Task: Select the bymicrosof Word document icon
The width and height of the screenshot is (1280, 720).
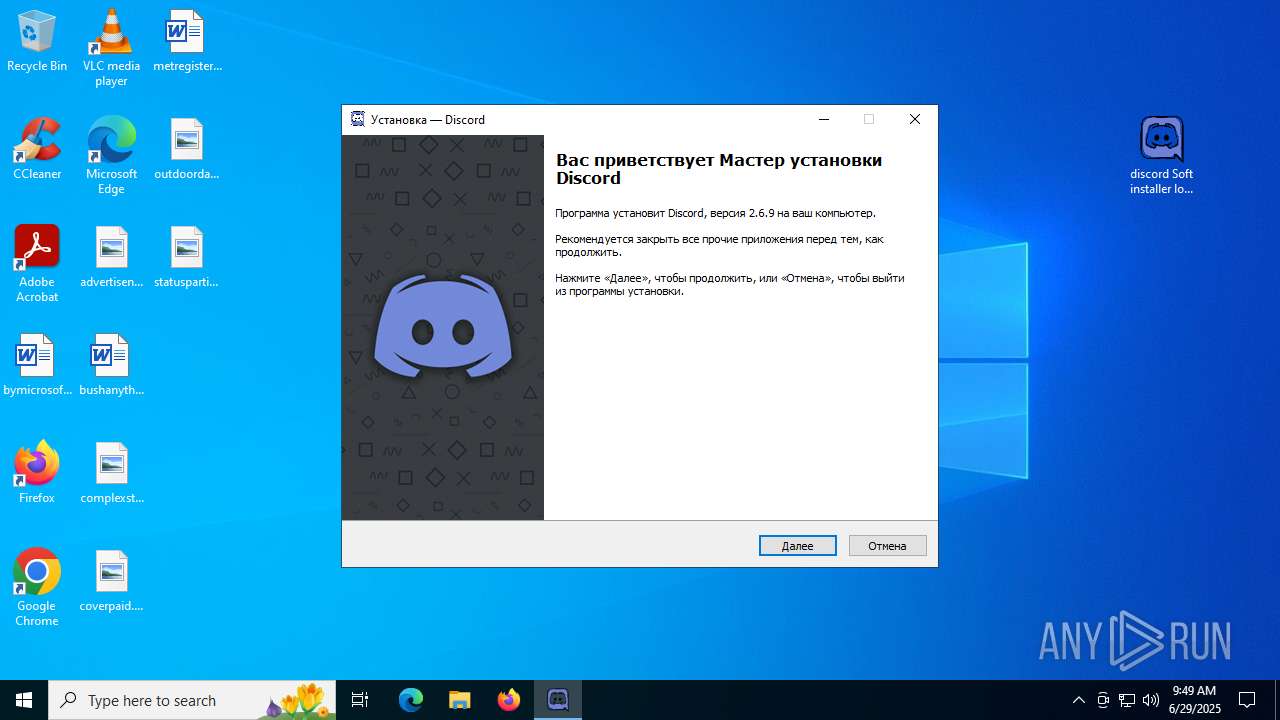Action: (37, 365)
